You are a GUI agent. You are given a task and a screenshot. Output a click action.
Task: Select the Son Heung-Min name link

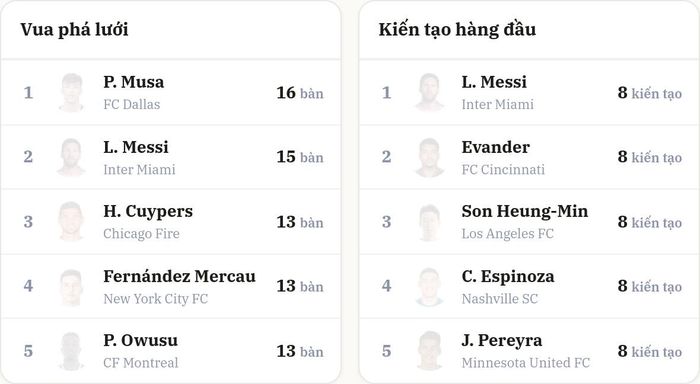coord(525,212)
